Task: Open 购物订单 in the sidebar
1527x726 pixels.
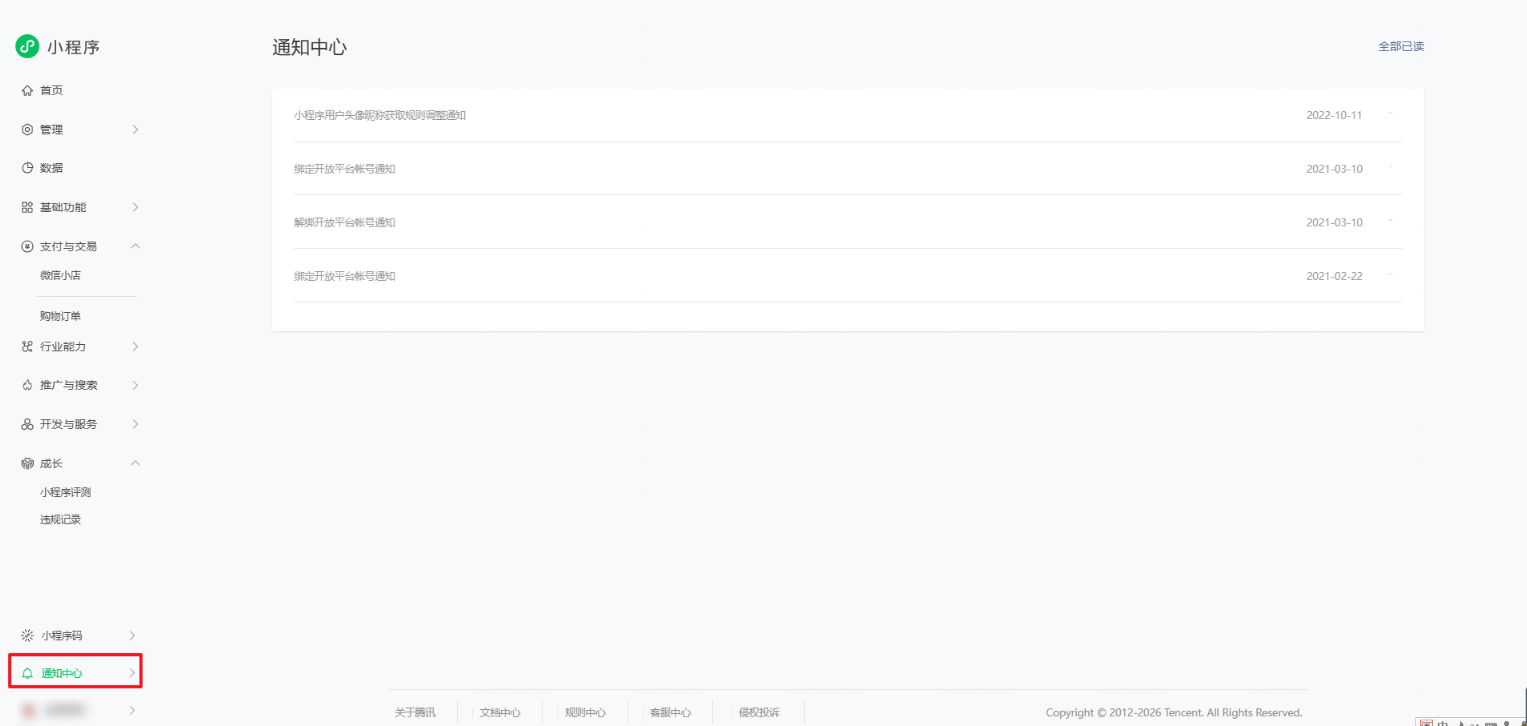Action: click(x=60, y=316)
